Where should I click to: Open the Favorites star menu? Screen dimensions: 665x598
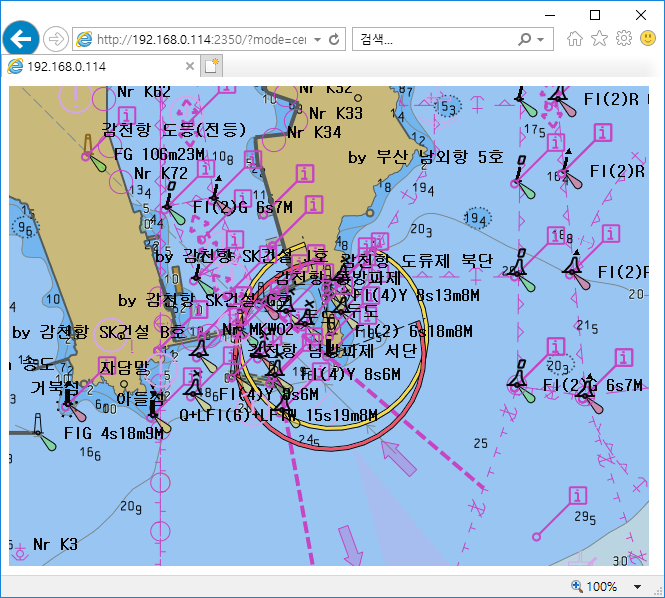click(x=599, y=39)
